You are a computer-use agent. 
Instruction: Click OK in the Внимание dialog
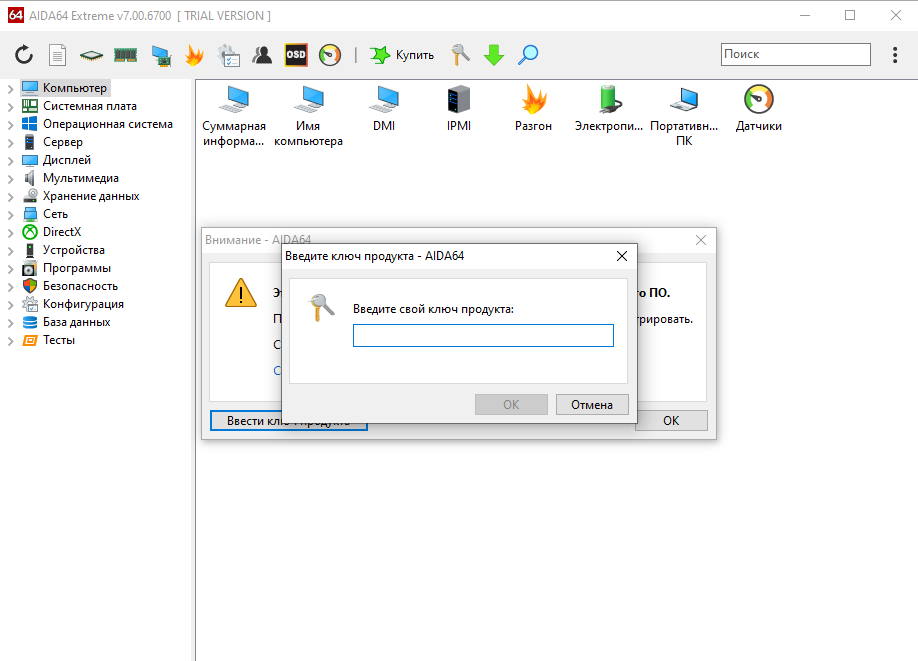[671, 420]
